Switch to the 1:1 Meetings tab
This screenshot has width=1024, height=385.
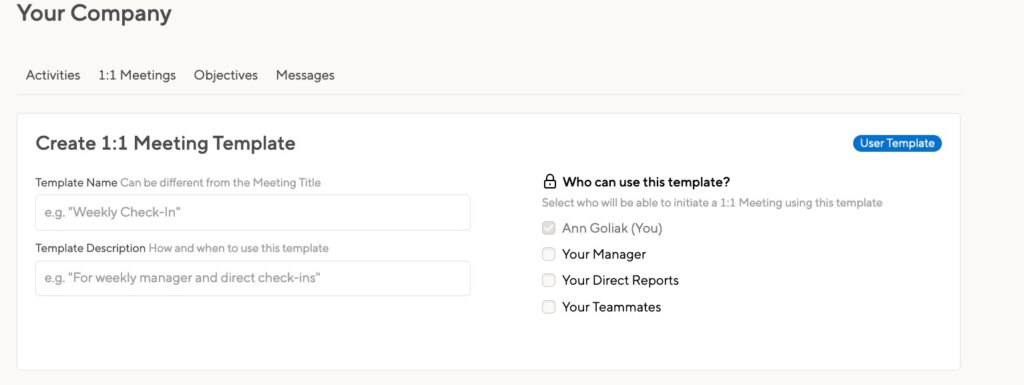137,75
